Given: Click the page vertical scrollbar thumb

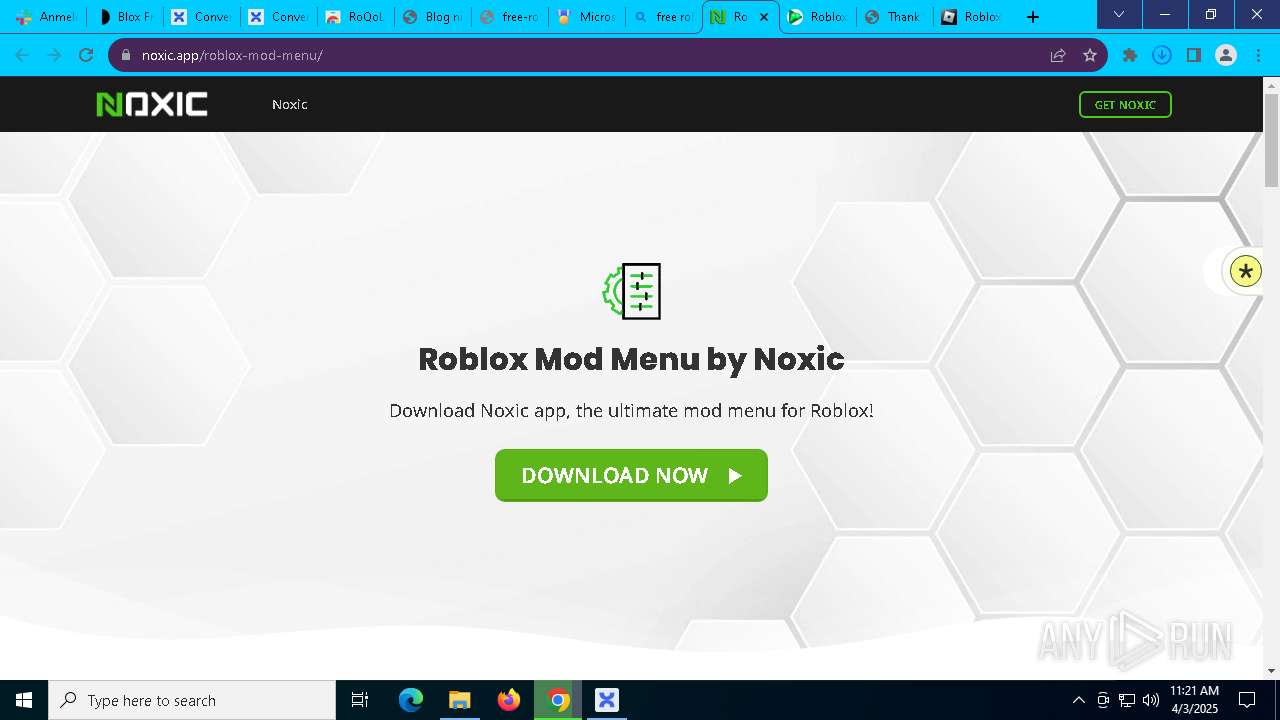Looking at the screenshot, I should point(1271,140).
